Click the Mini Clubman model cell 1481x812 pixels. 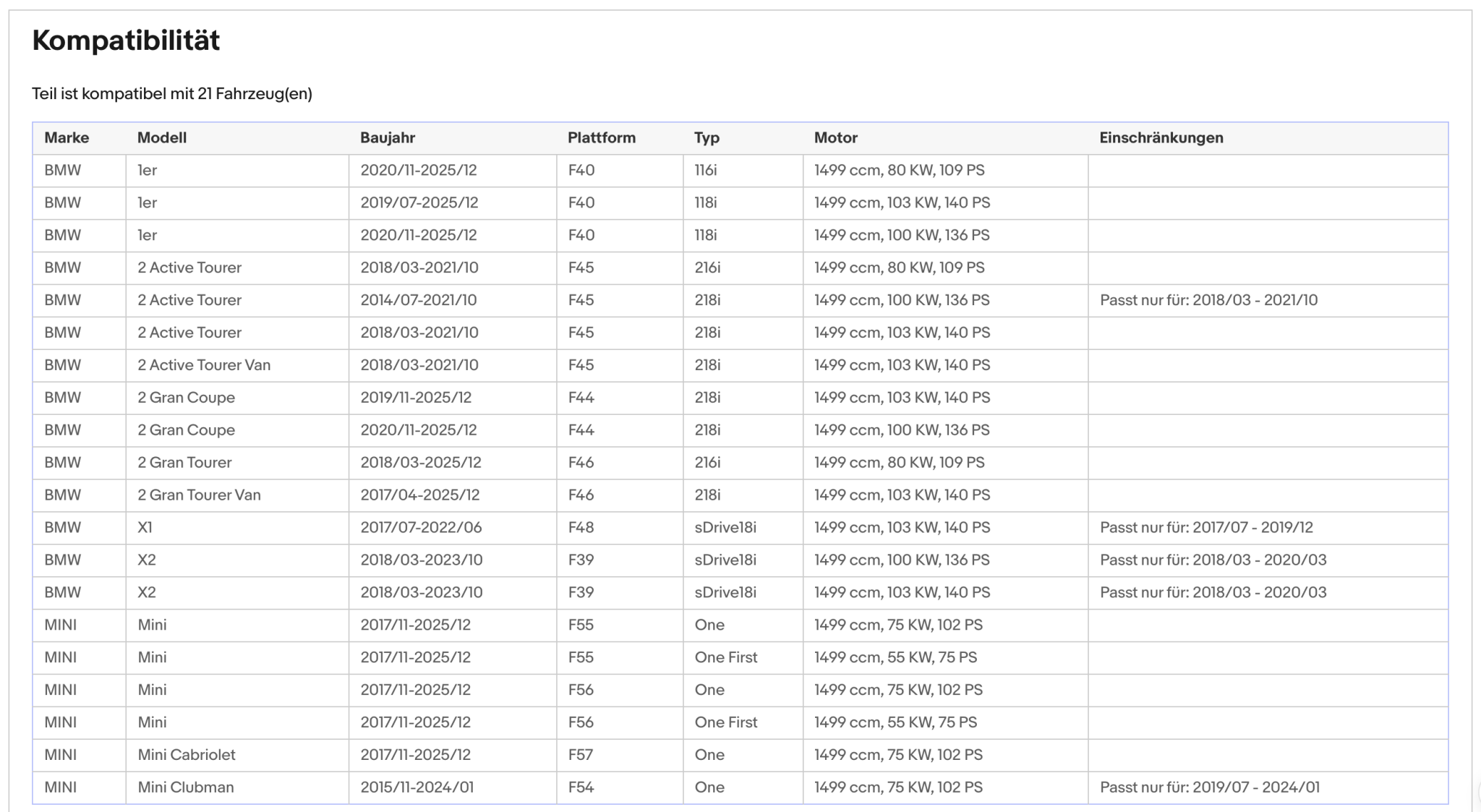186,787
